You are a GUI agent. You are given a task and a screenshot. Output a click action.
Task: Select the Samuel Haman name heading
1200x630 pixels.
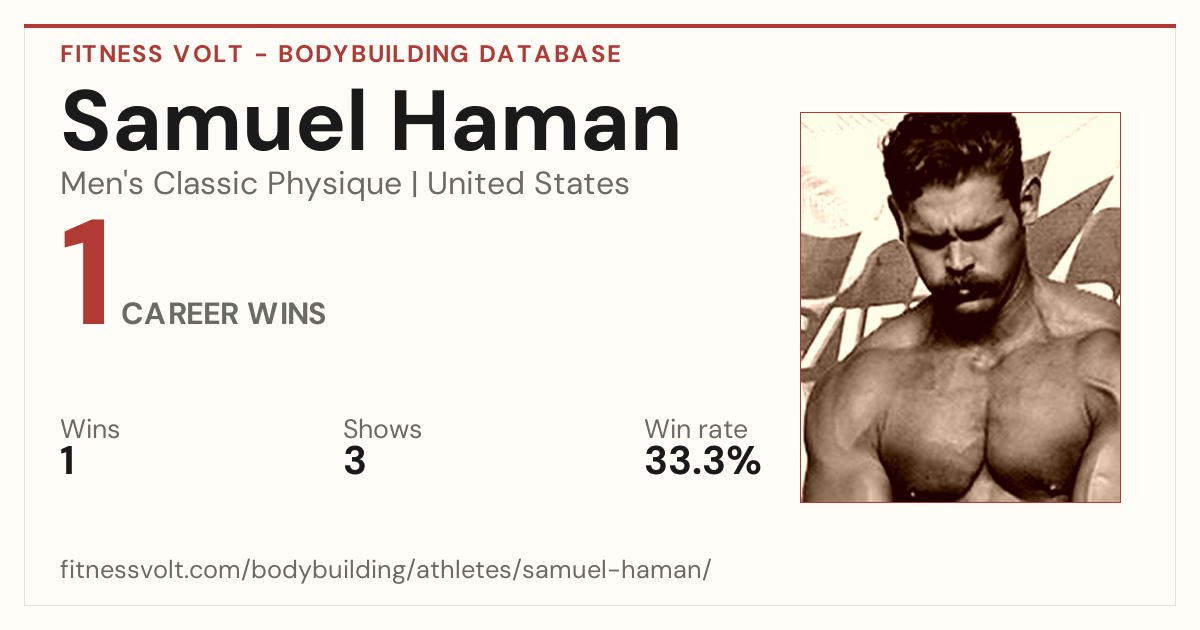click(371, 120)
